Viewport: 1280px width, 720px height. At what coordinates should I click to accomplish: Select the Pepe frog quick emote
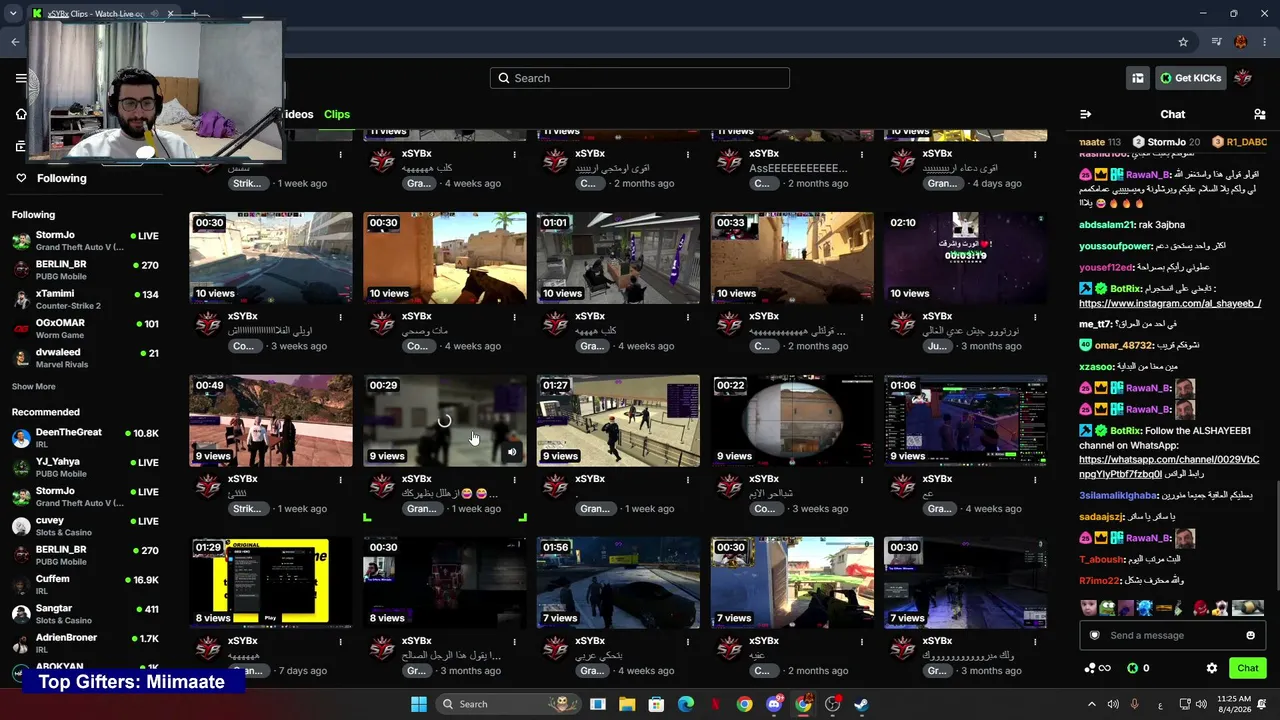[1108, 608]
